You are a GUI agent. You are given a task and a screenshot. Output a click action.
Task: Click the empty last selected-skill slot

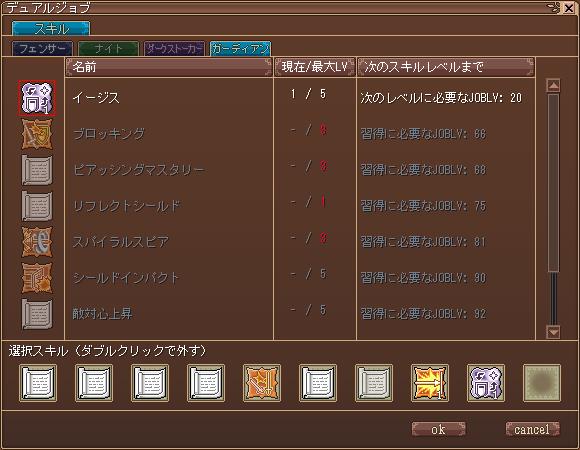coord(542,383)
